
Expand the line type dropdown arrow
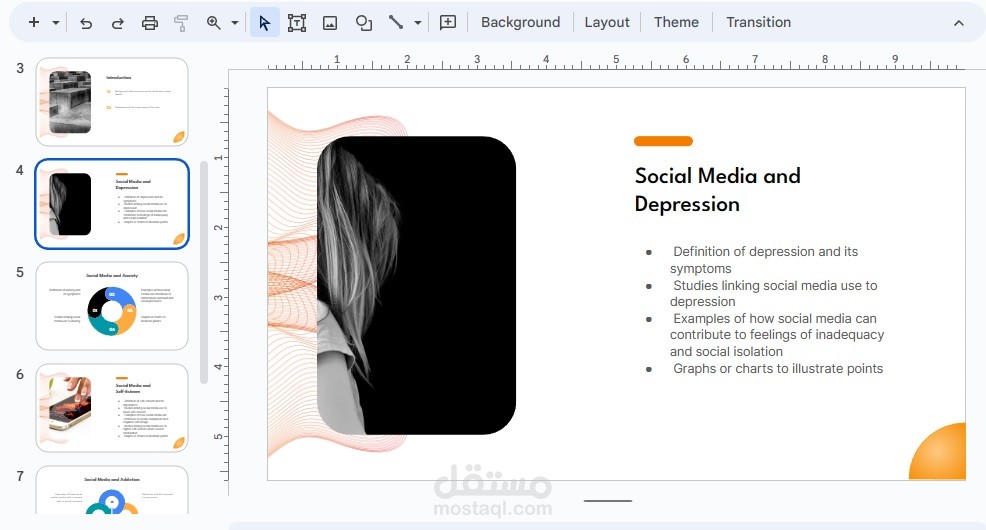tap(418, 23)
